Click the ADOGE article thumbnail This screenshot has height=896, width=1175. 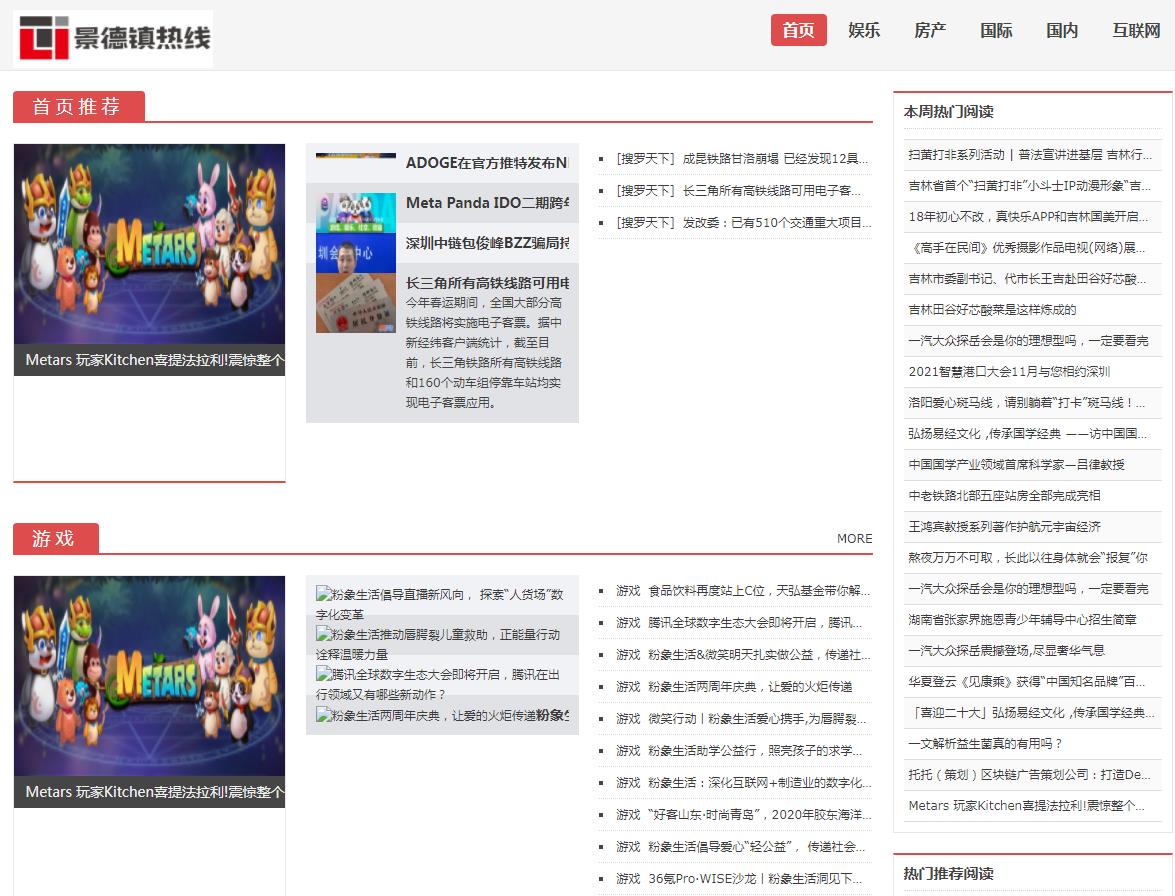click(x=356, y=156)
